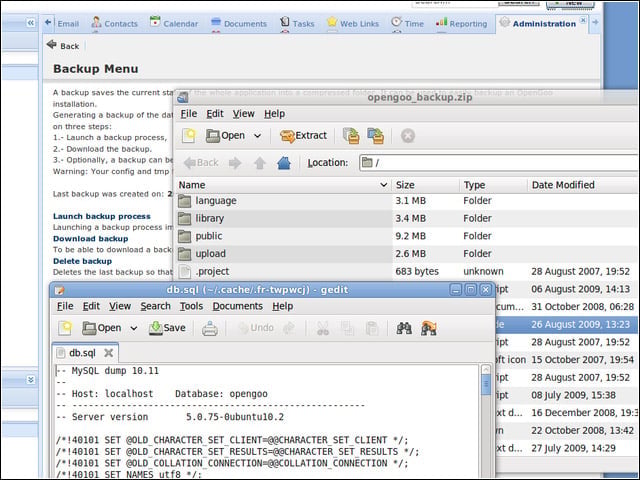640x480 pixels.
Task: Select row dated 08 July 2009, 15:38
Action: tap(567, 395)
